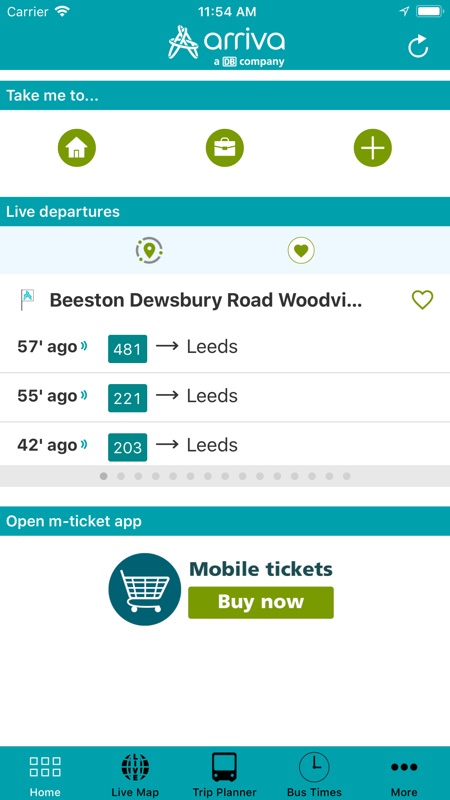Add a new destination with plus icon
This screenshot has height=800, width=450.
click(373, 148)
